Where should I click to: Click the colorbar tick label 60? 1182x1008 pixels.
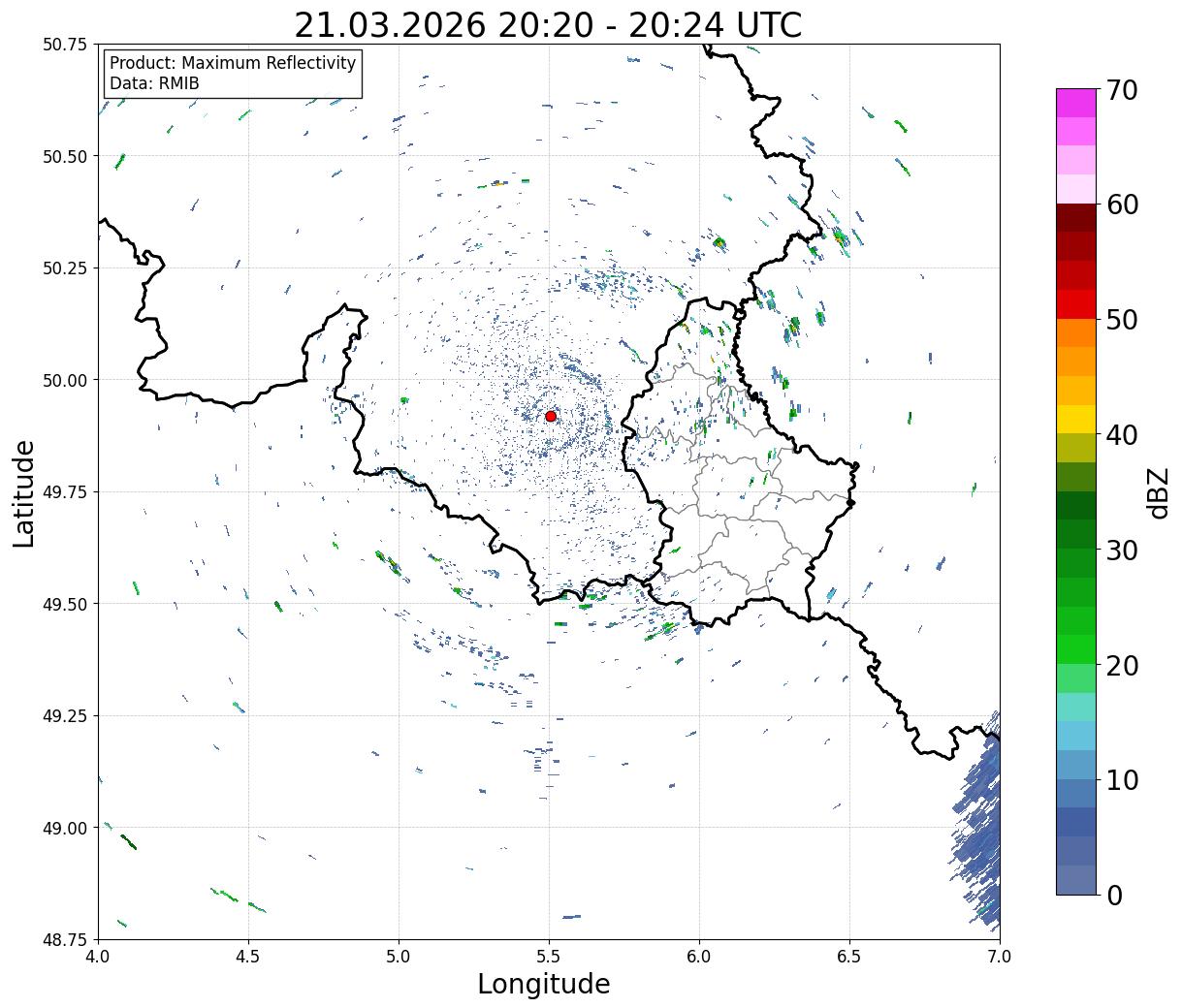[x=1123, y=205]
